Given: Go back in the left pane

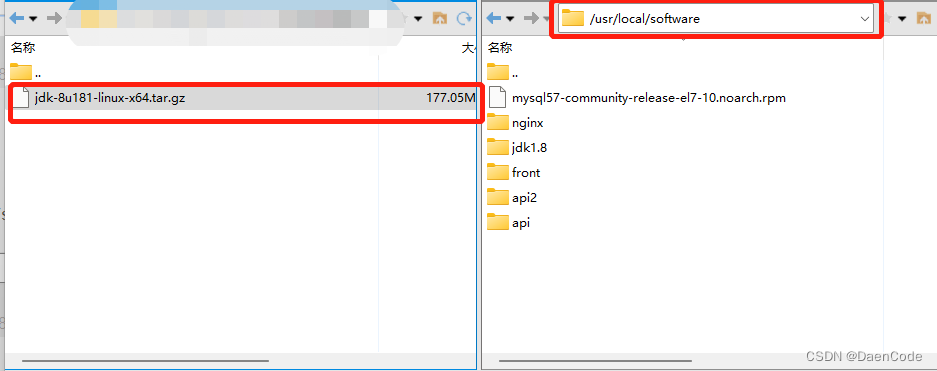Looking at the screenshot, I should pos(17,19).
